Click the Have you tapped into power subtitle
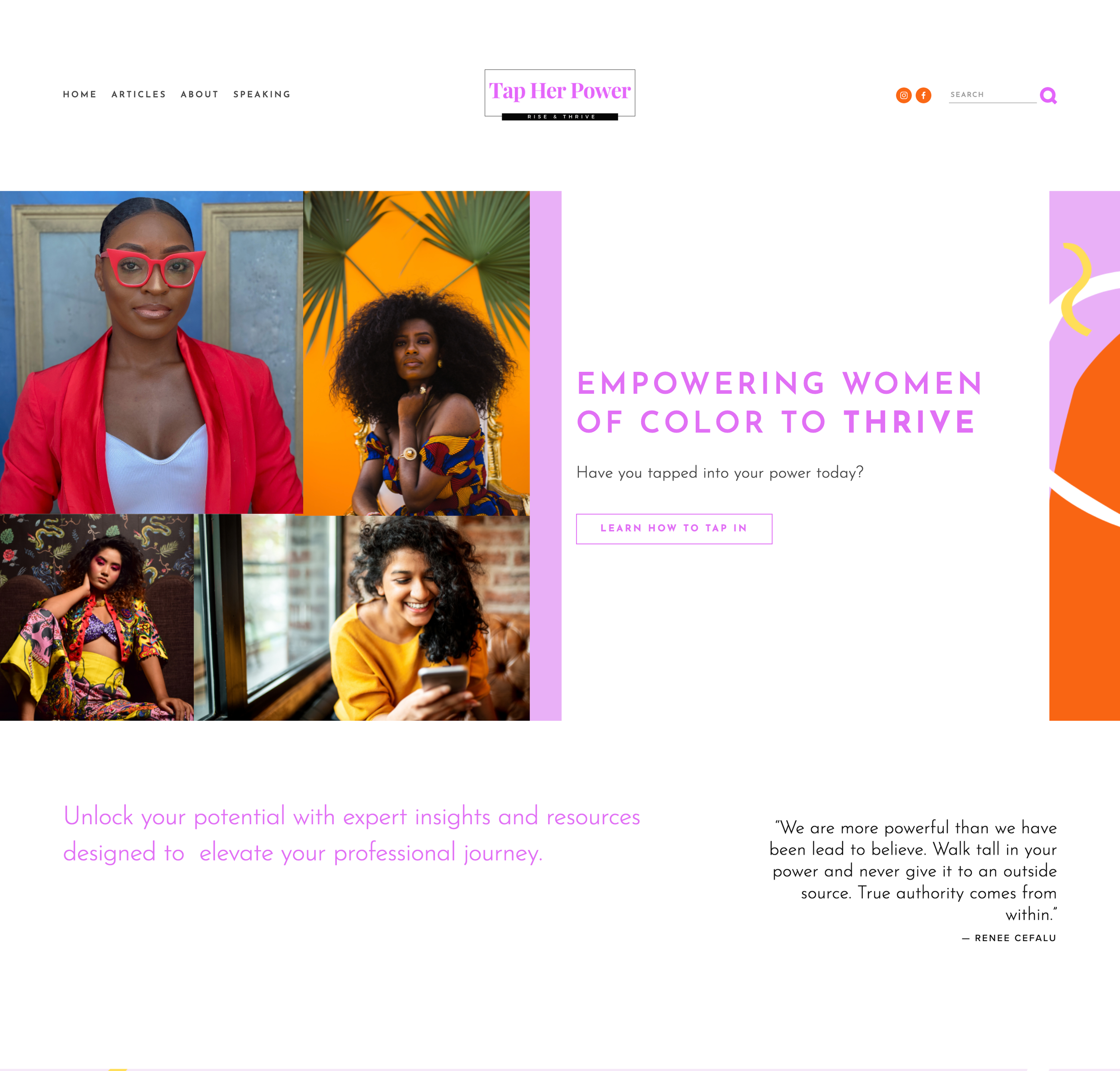Screen dimensions: 1120x1071 720,473
